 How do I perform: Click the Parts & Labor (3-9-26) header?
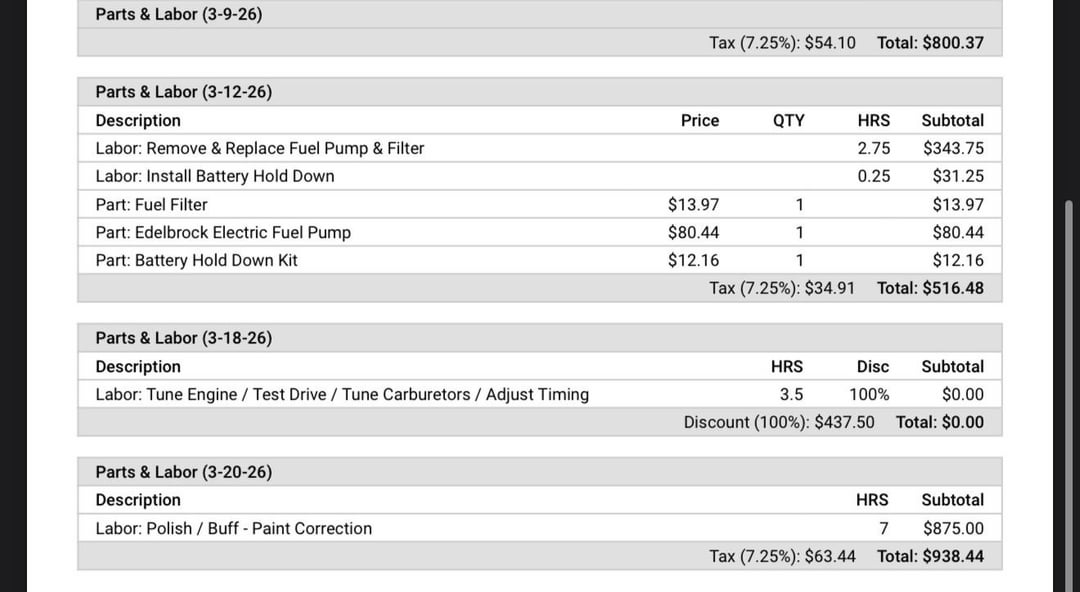[179, 15]
